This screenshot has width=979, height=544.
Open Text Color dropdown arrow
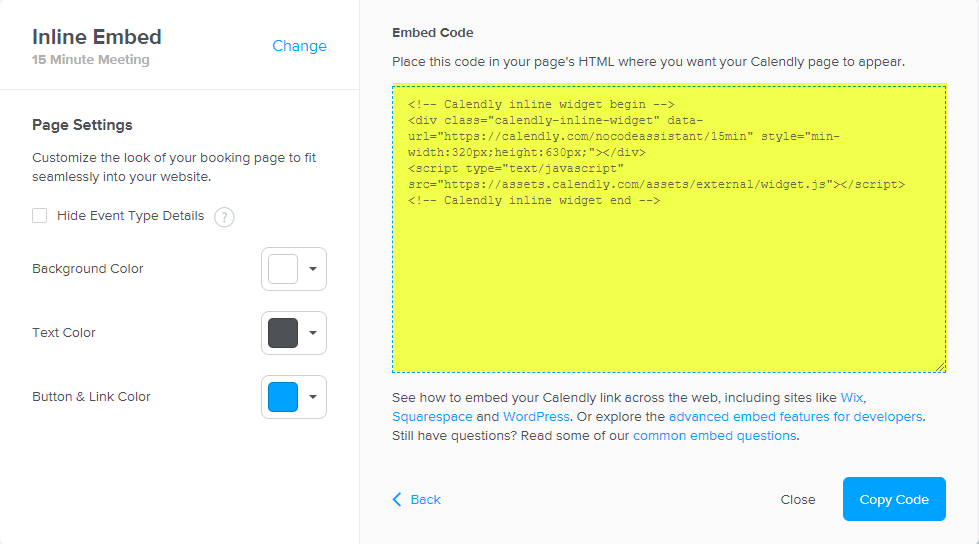point(313,333)
